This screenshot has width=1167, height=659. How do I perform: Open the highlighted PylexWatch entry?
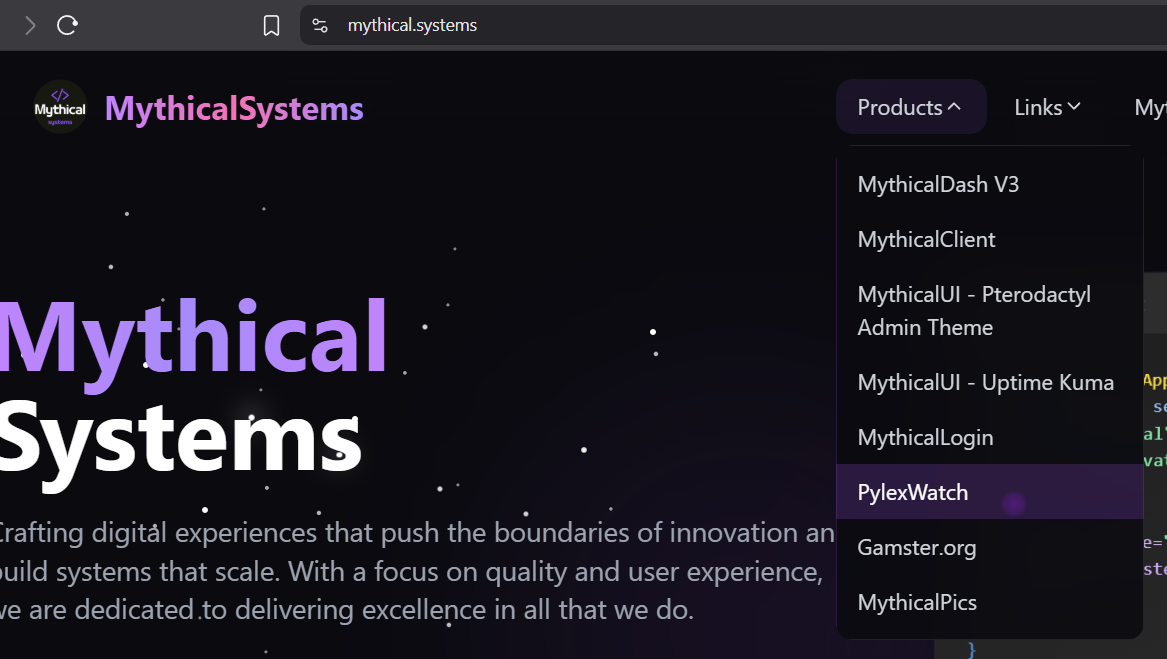point(913,492)
